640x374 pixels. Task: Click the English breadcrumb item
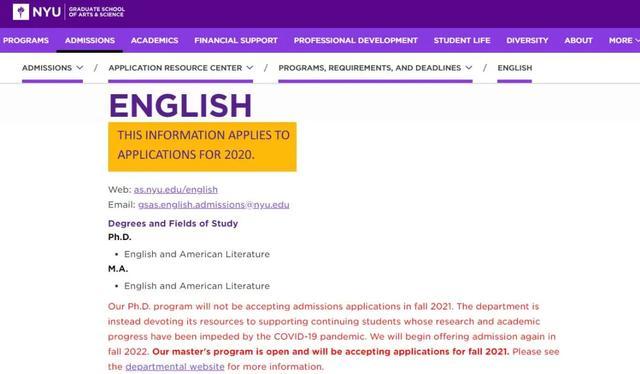pos(515,68)
